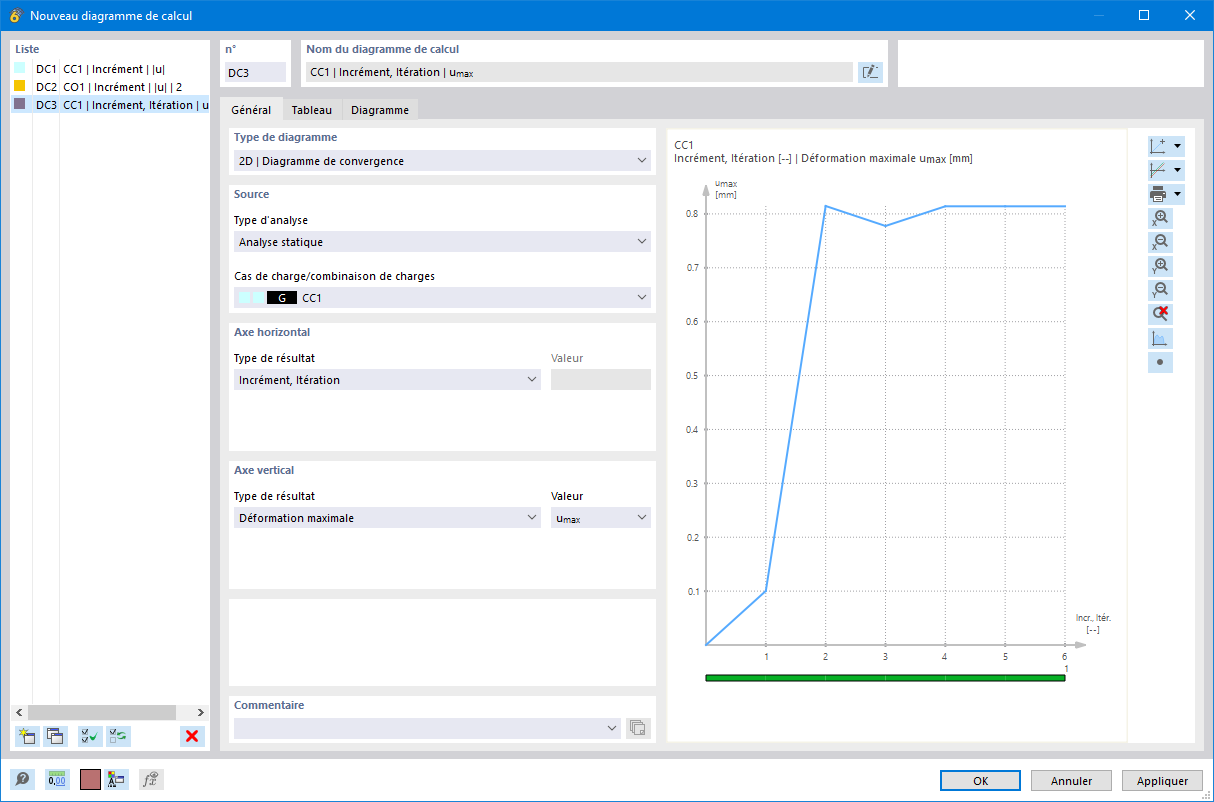Viewport: 1214px width, 802px height.
Task: Click the Appliquer button
Action: [1163, 781]
